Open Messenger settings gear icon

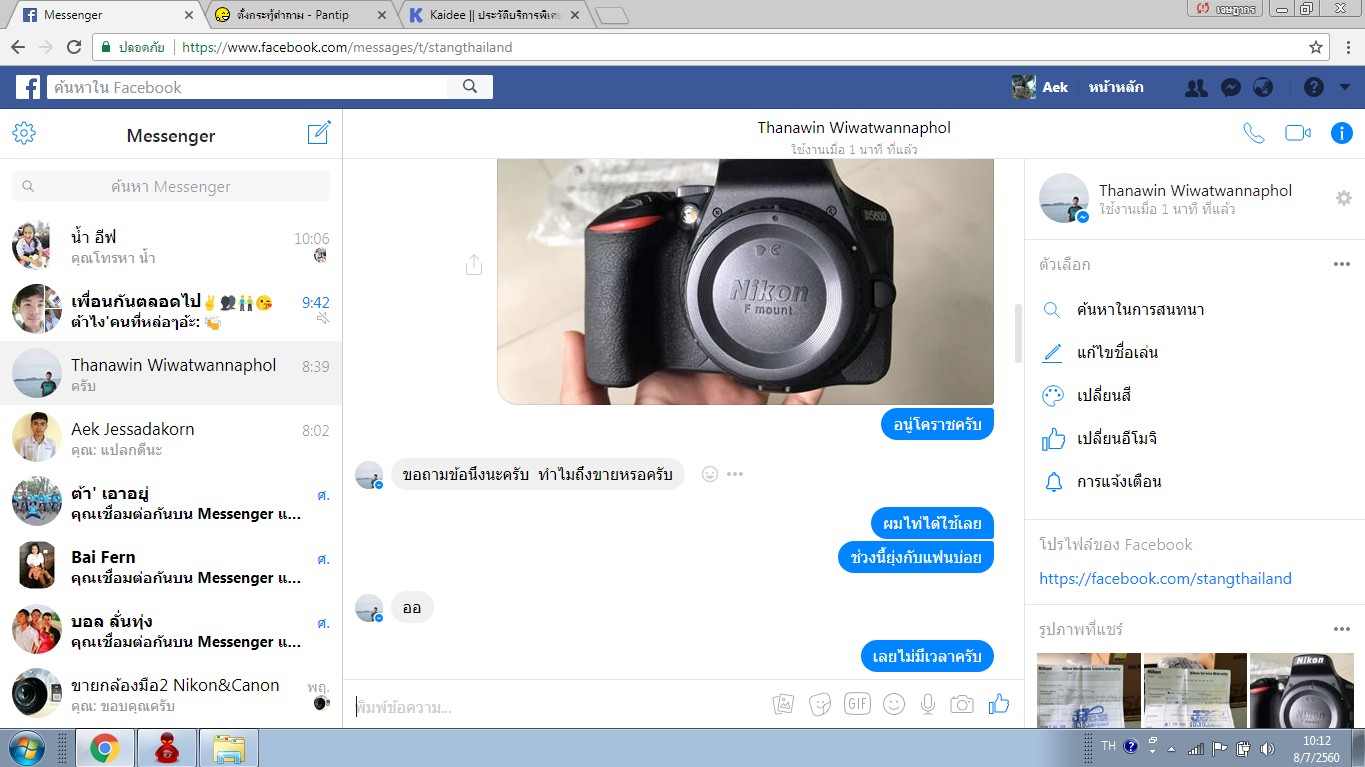click(x=24, y=133)
